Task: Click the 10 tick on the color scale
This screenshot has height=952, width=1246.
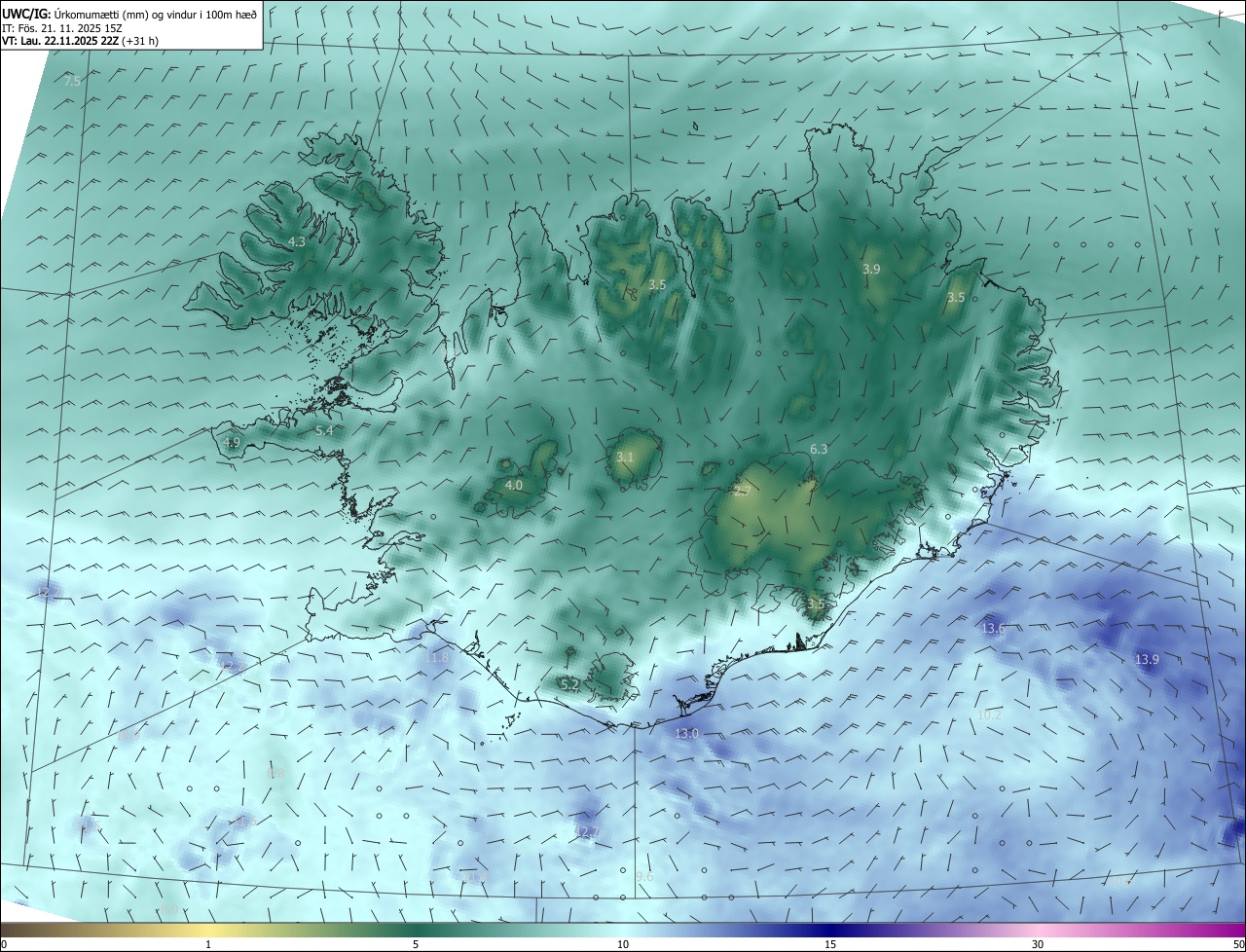Action: point(623,944)
